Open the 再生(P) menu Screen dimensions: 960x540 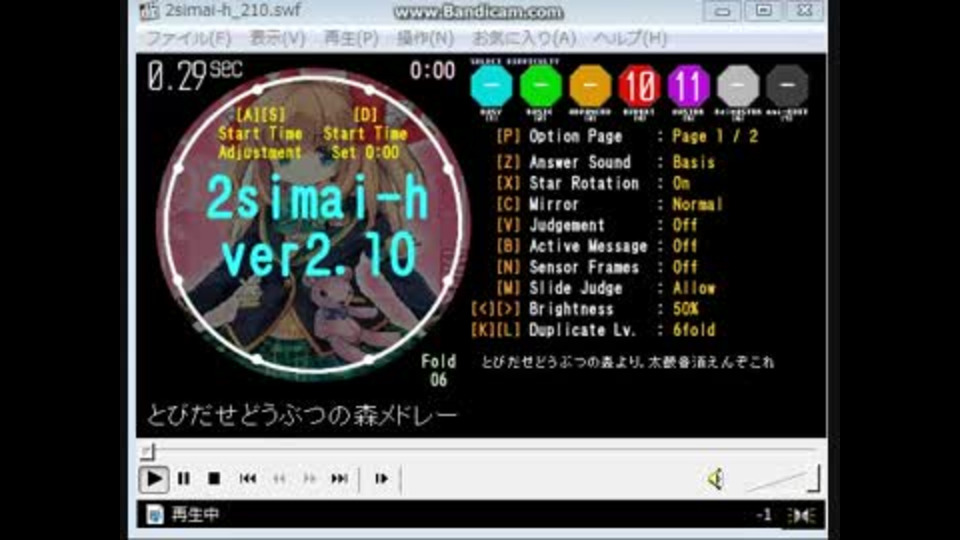(x=351, y=39)
